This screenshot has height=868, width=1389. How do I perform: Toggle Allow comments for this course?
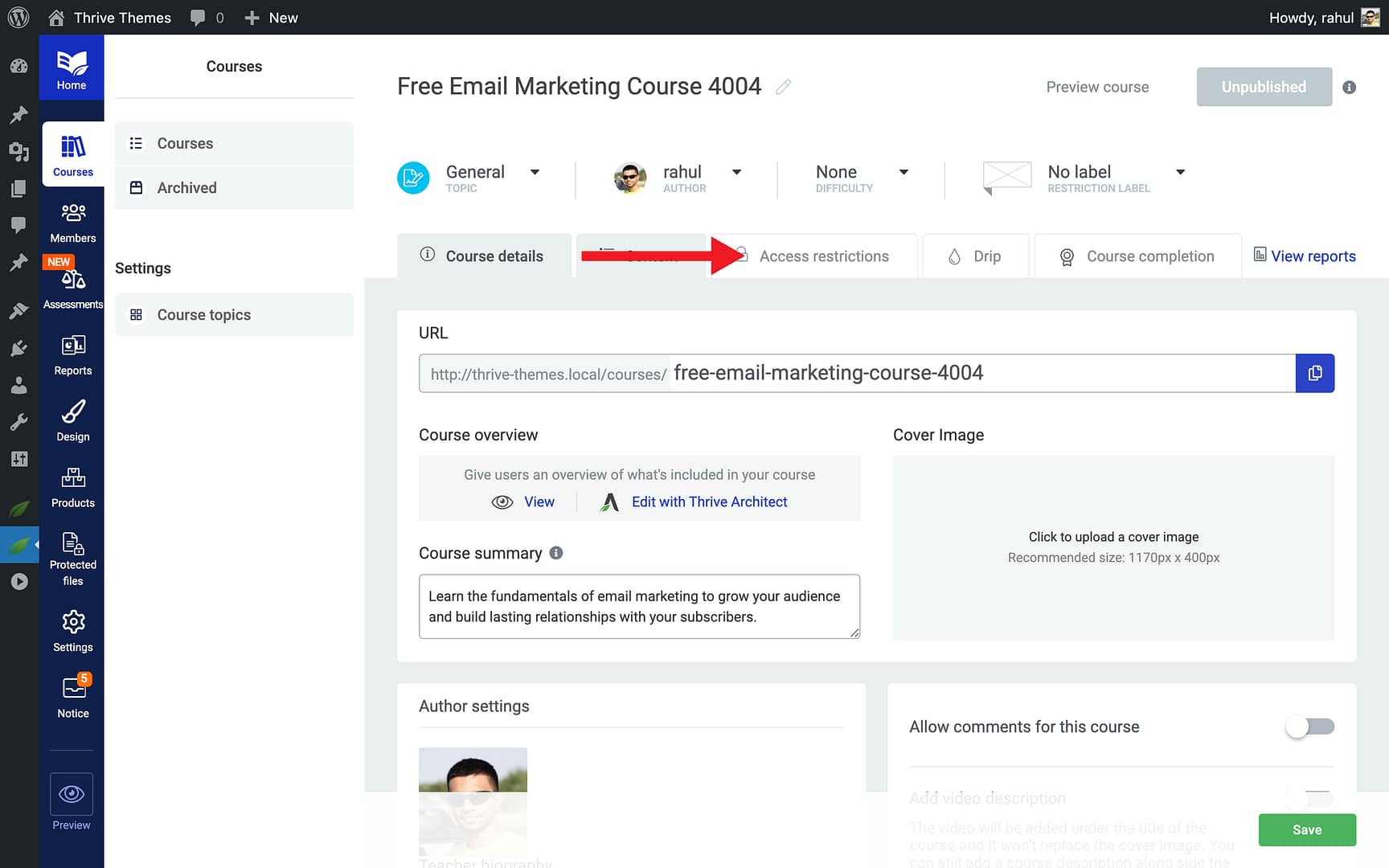coord(1309,727)
